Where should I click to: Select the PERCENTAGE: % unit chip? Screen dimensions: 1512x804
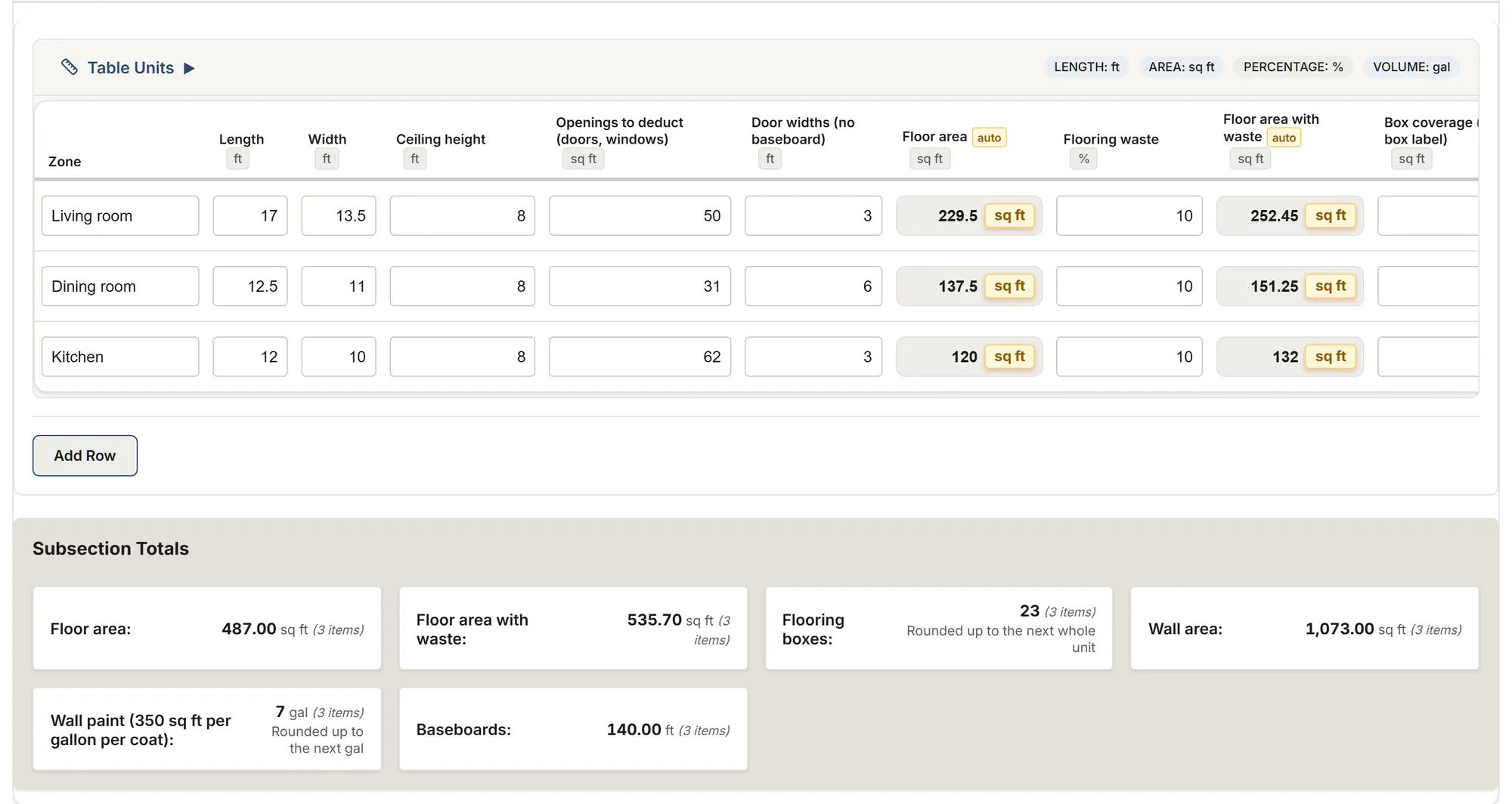(1293, 67)
